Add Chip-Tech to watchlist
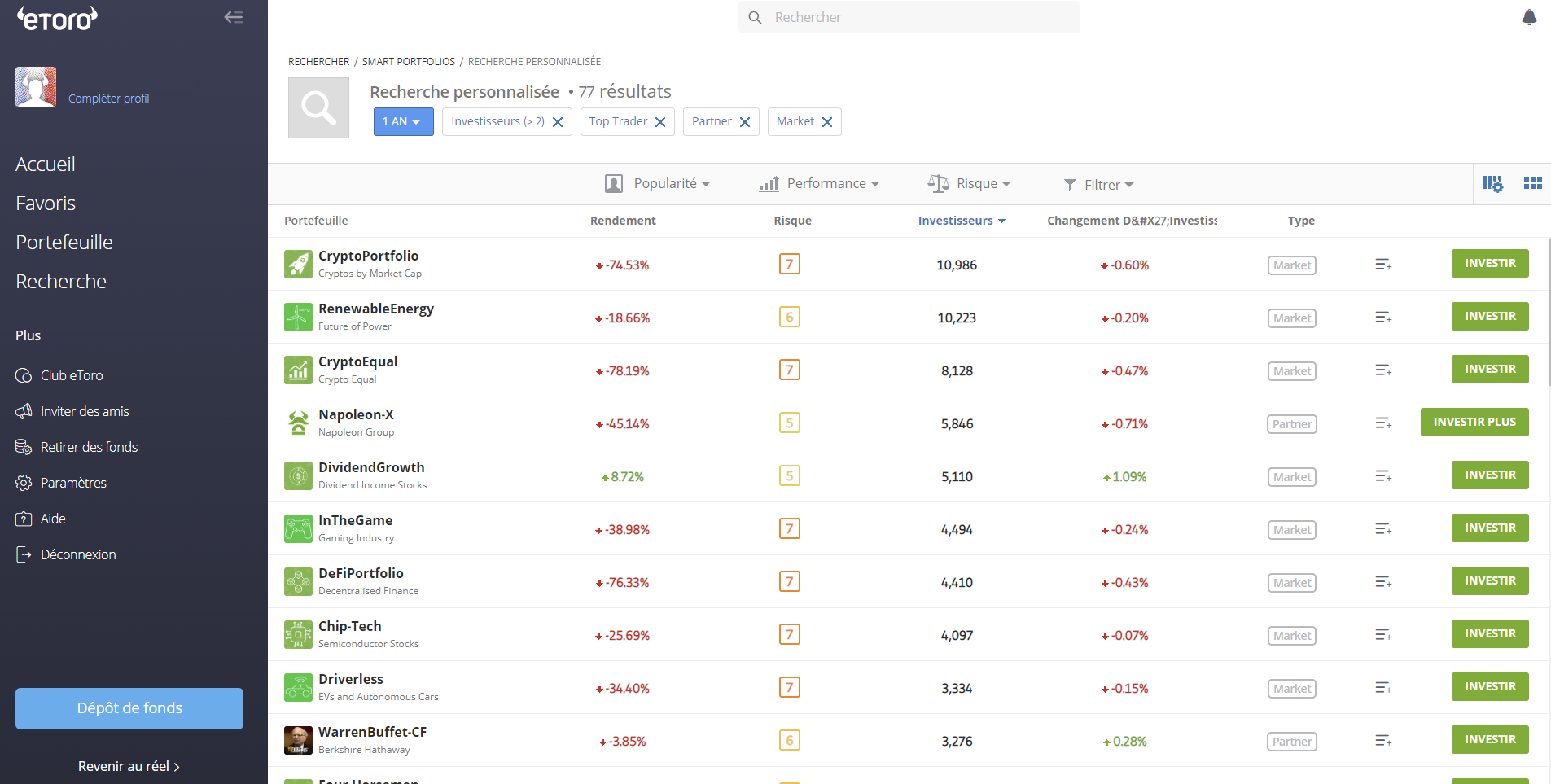 tap(1383, 635)
